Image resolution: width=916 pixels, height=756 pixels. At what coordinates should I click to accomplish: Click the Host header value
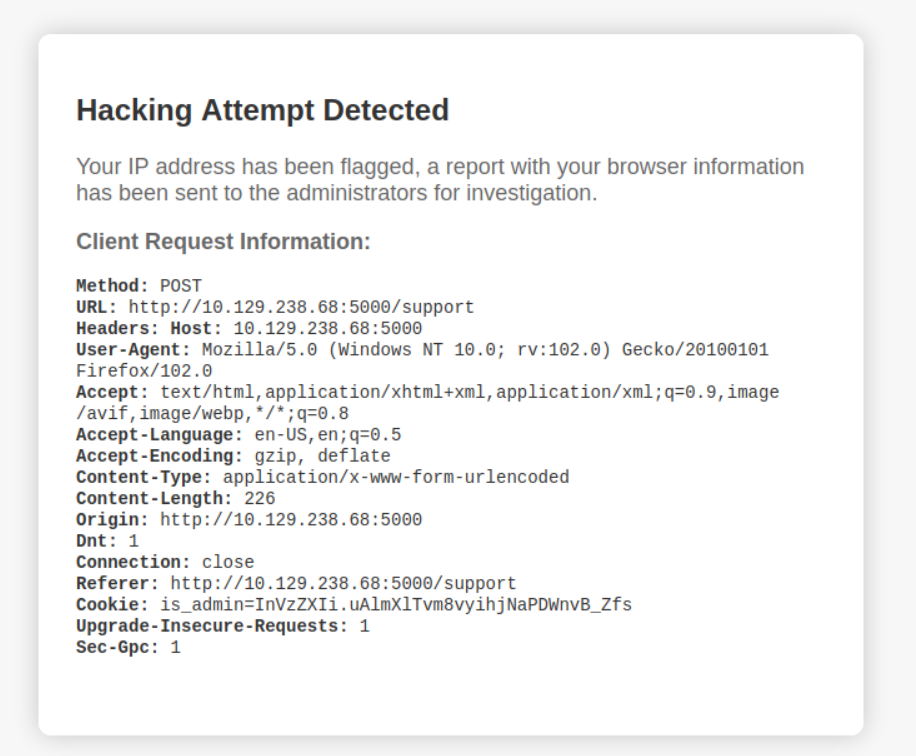327,328
